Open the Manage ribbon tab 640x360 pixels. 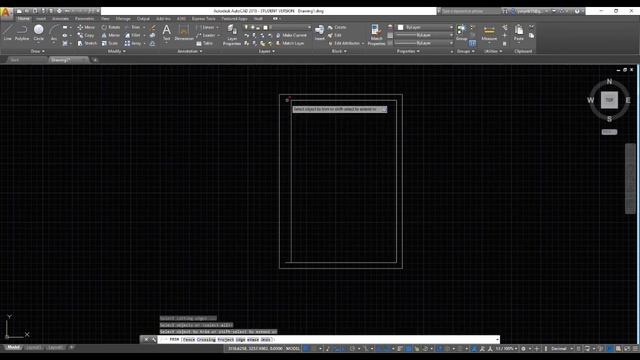(x=123, y=19)
